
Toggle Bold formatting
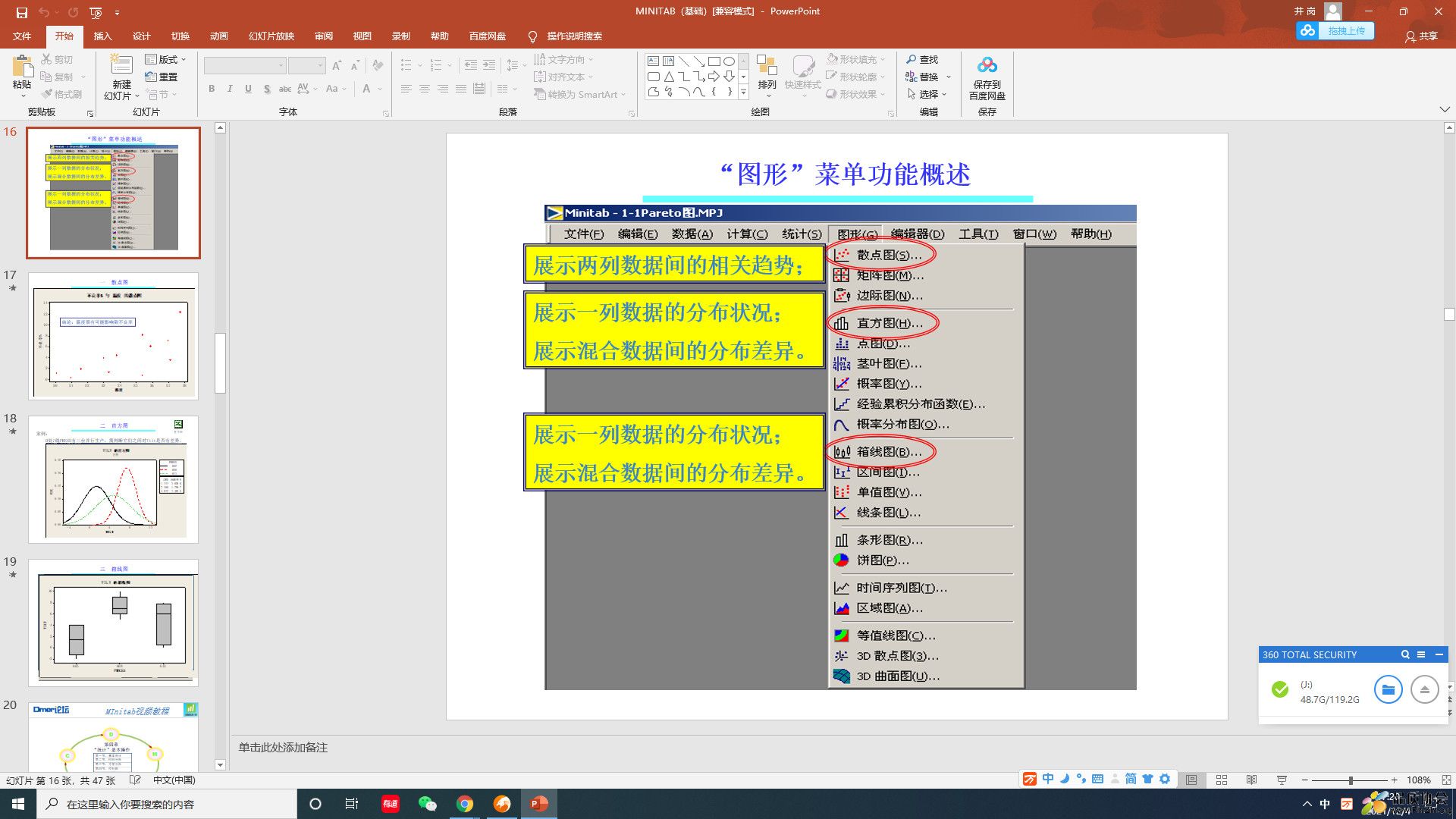coord(212,89)
